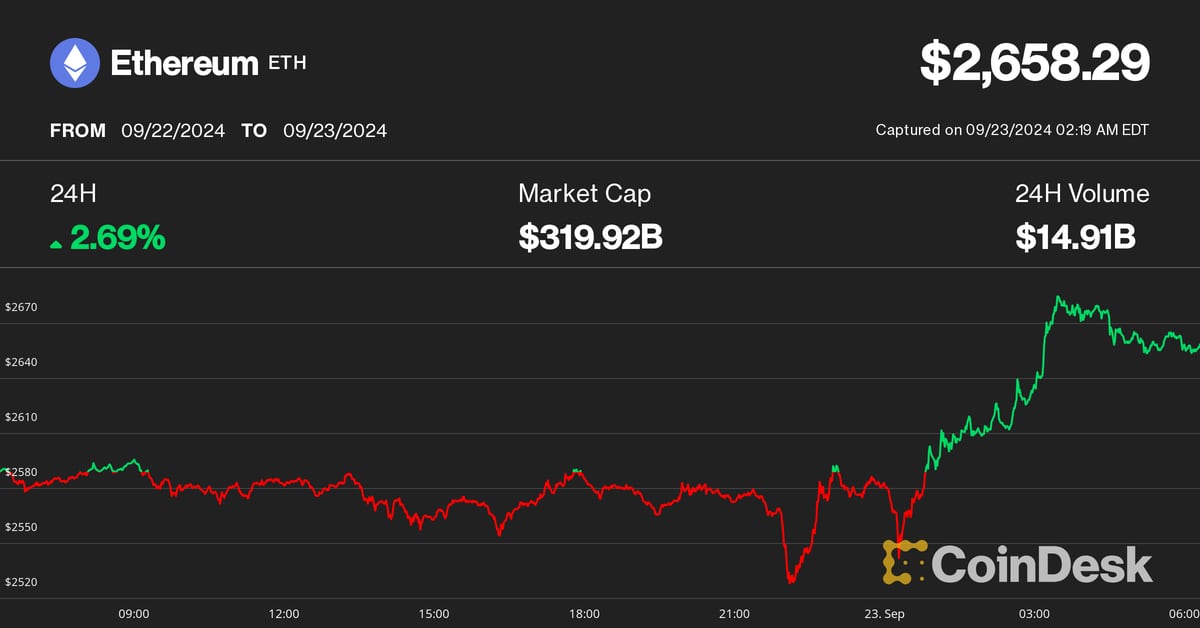Select the Market Cap section header

(x=584, y=194)
